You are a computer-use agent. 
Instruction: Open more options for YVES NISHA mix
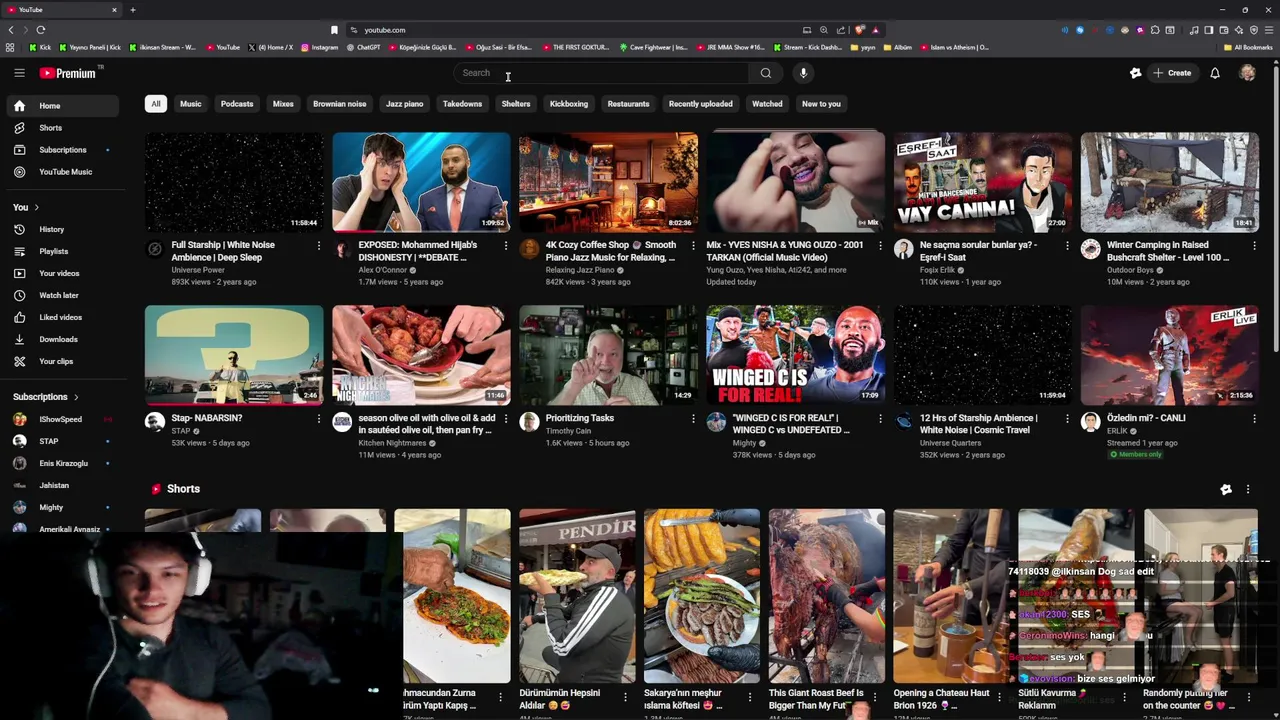(880, 246)
